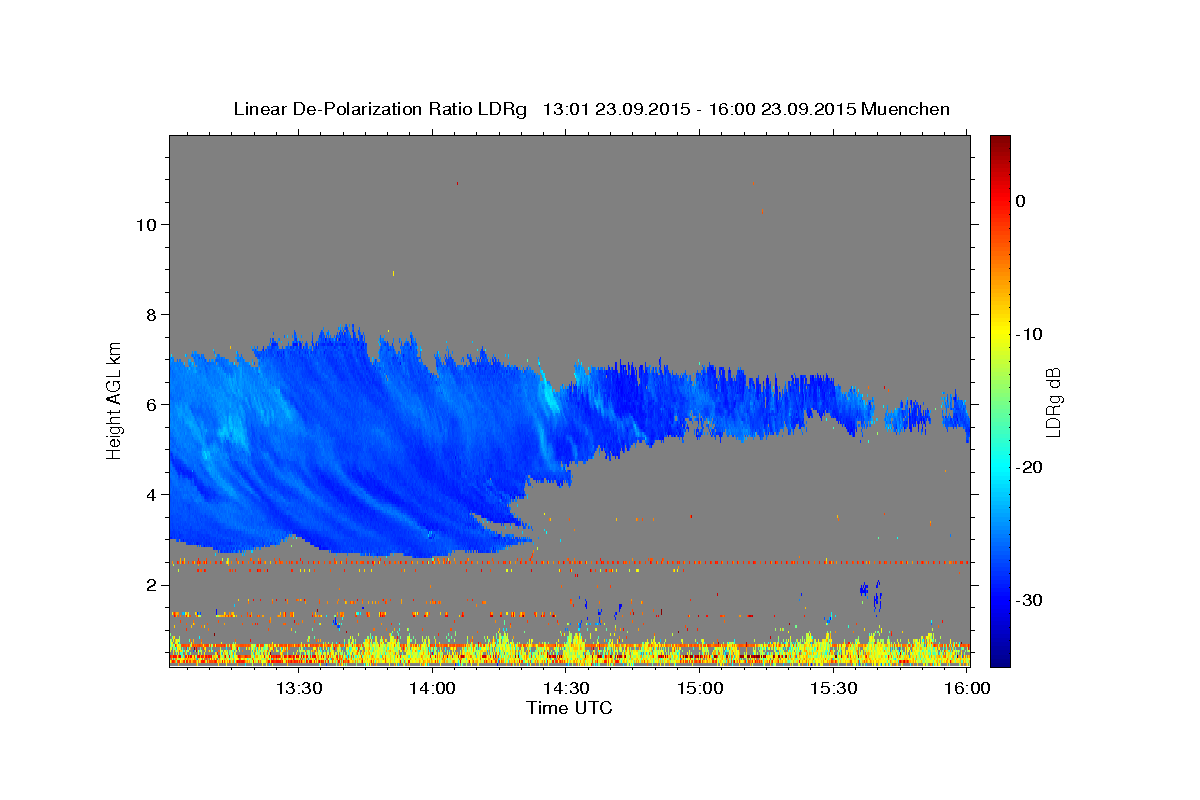This screenshot has height=800, width=1200.
Task: Click the colorbar value -30
Action: tap(1029, 600)
